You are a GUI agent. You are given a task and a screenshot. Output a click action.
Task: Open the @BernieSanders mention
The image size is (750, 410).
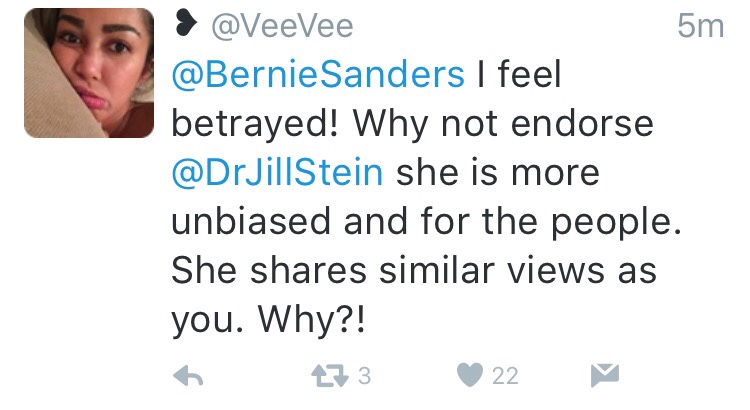[x=319, y=73]
